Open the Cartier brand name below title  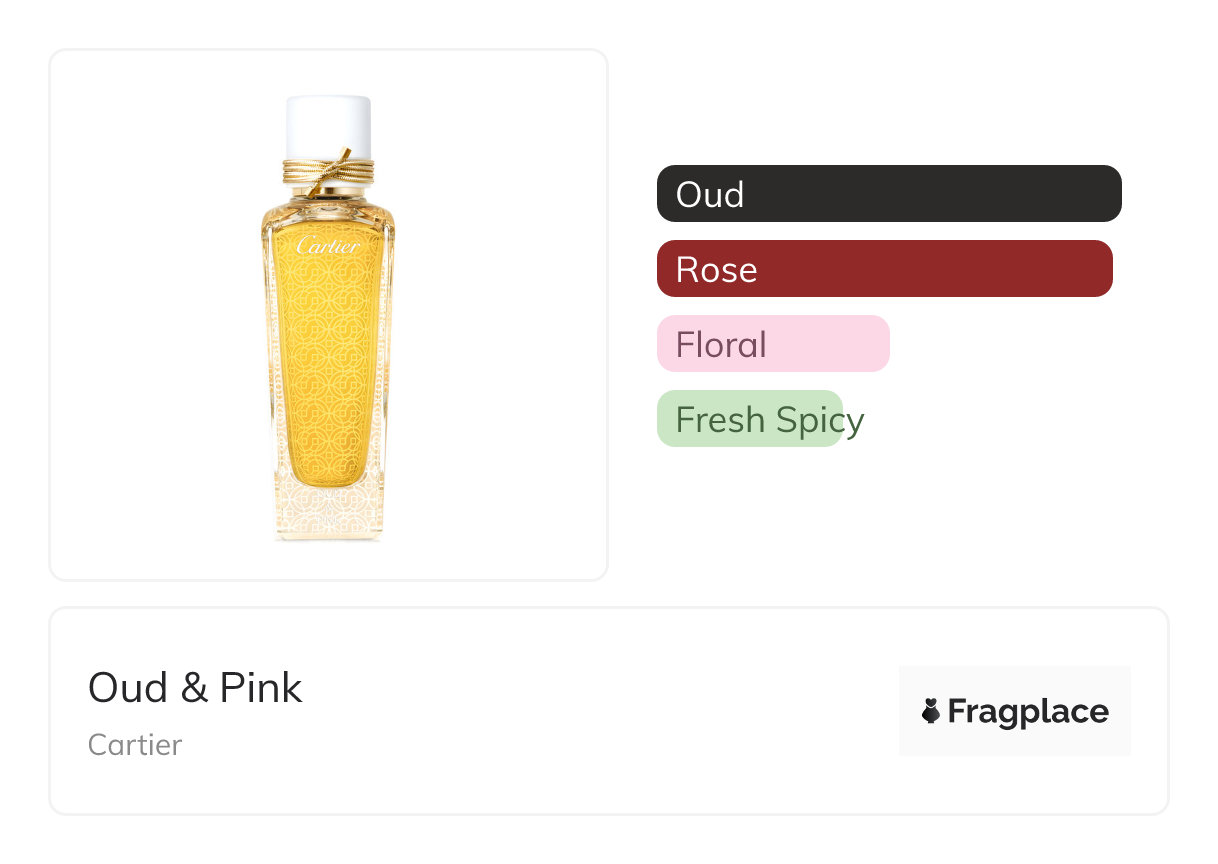pyautogui.click(x=135, y=745)
